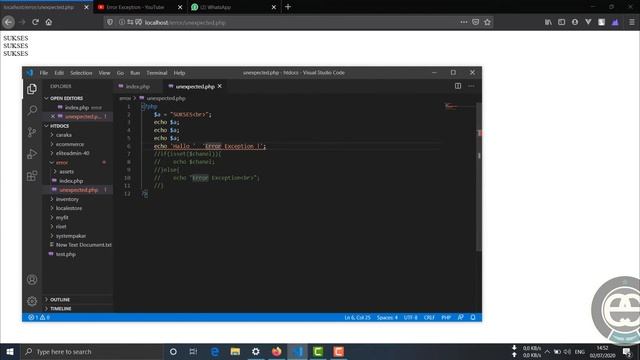Bookmark this page with the star icon
This screenshot has width=640, height=360.
point(487,22)
